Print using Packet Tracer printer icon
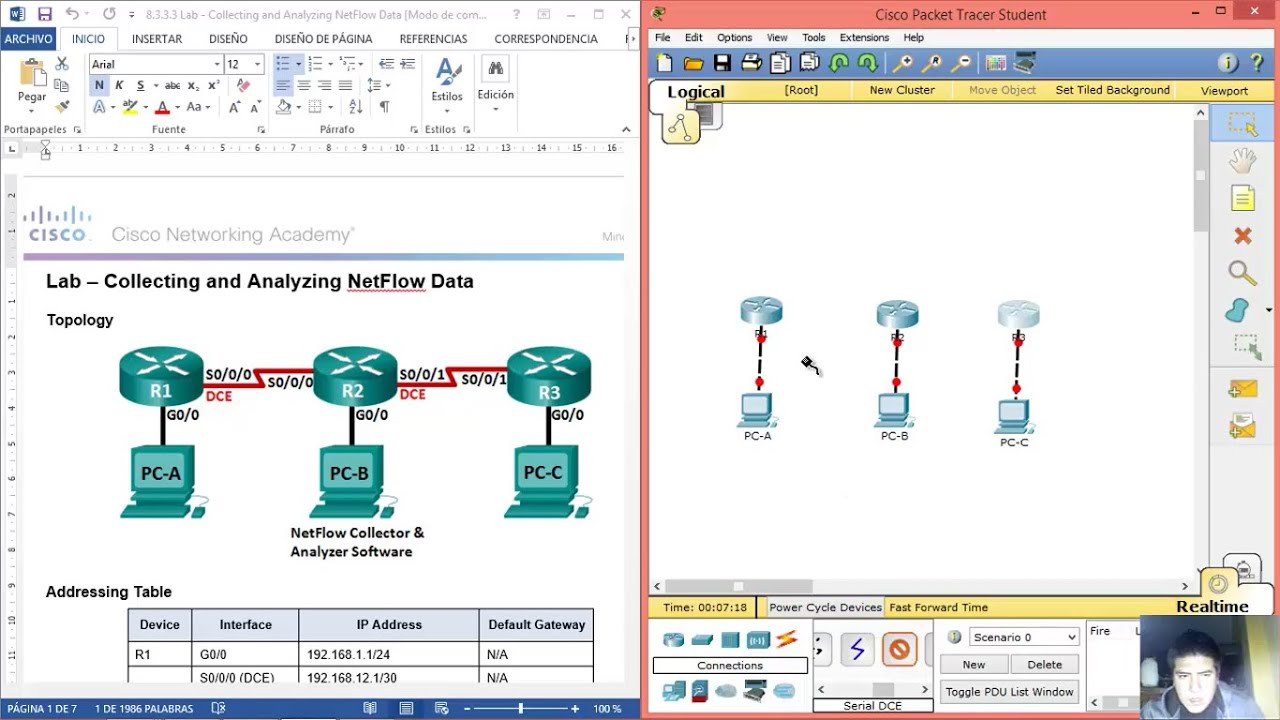Image resolution: width=1280 pixels, height=720 pixels. [751, 63]
